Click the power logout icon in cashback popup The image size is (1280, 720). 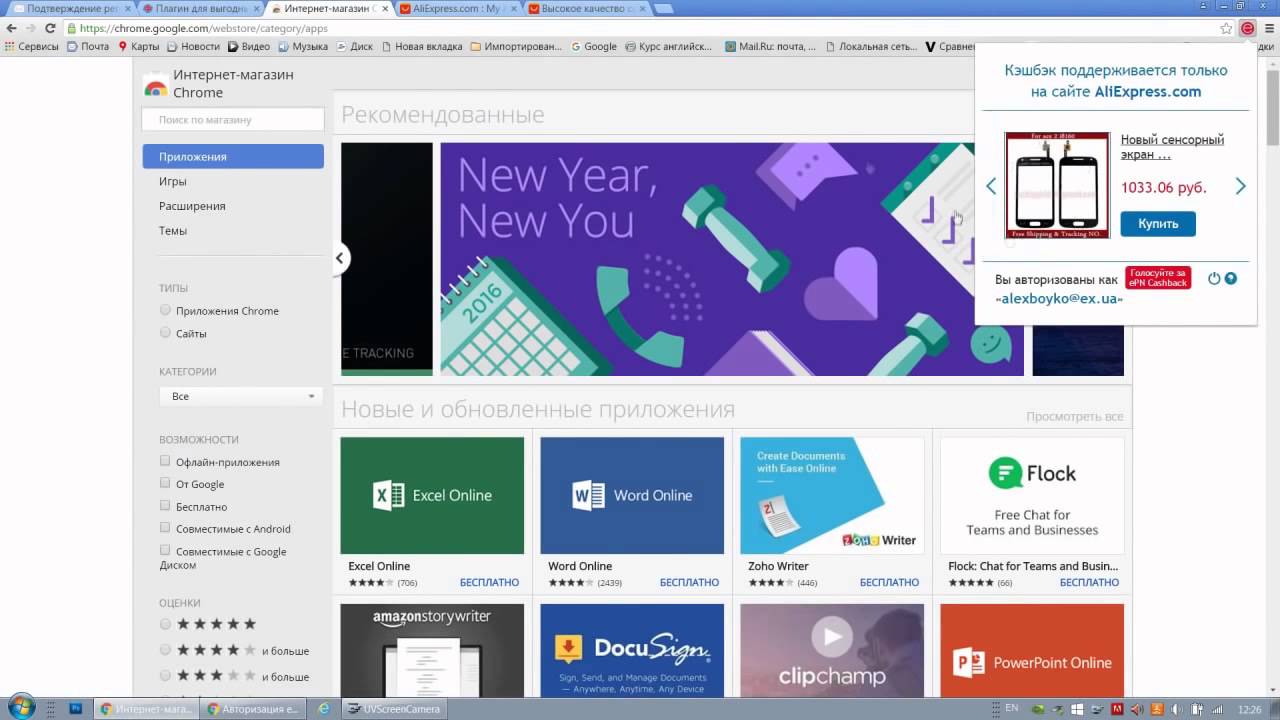tap(1214, 278)
